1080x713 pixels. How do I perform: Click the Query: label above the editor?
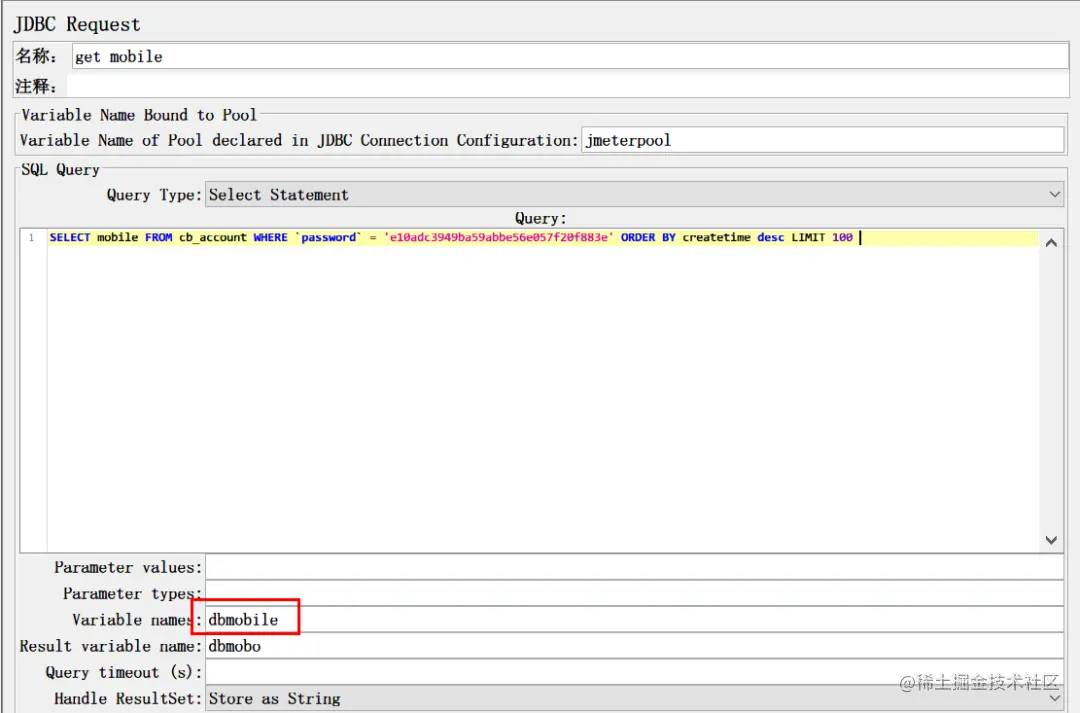pyautogui.click(x=541, y=218)
